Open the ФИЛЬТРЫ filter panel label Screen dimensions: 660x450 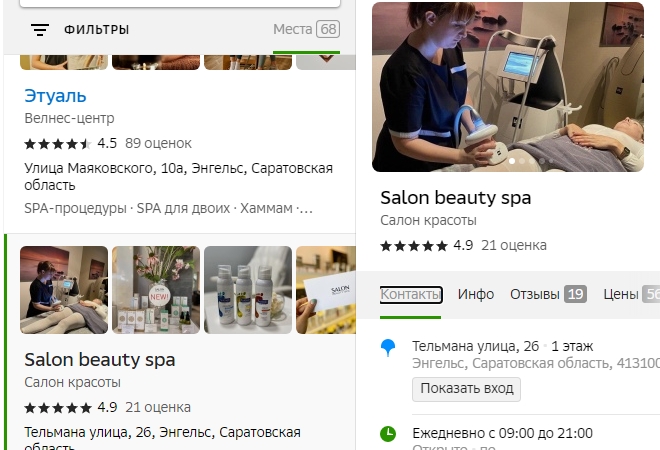click(96, 30)
